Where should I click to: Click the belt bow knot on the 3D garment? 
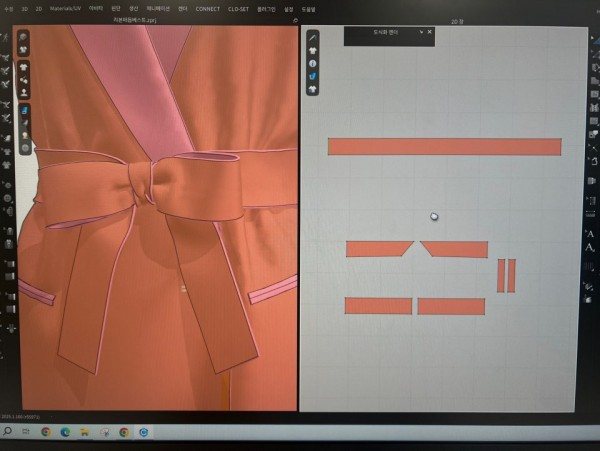pyautogui.click(x=150, y=185)
